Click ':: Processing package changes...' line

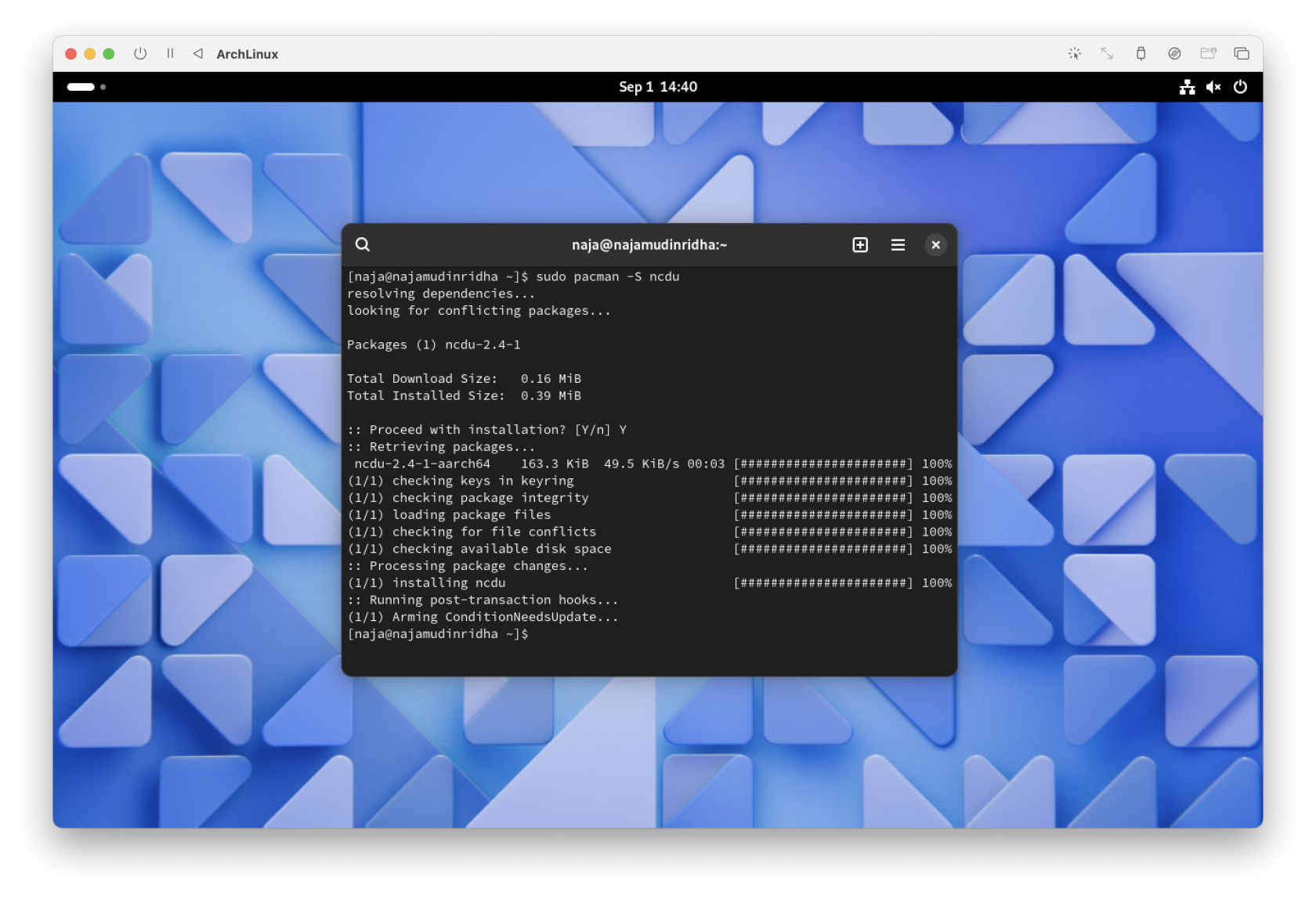click(x=468, y=566)
